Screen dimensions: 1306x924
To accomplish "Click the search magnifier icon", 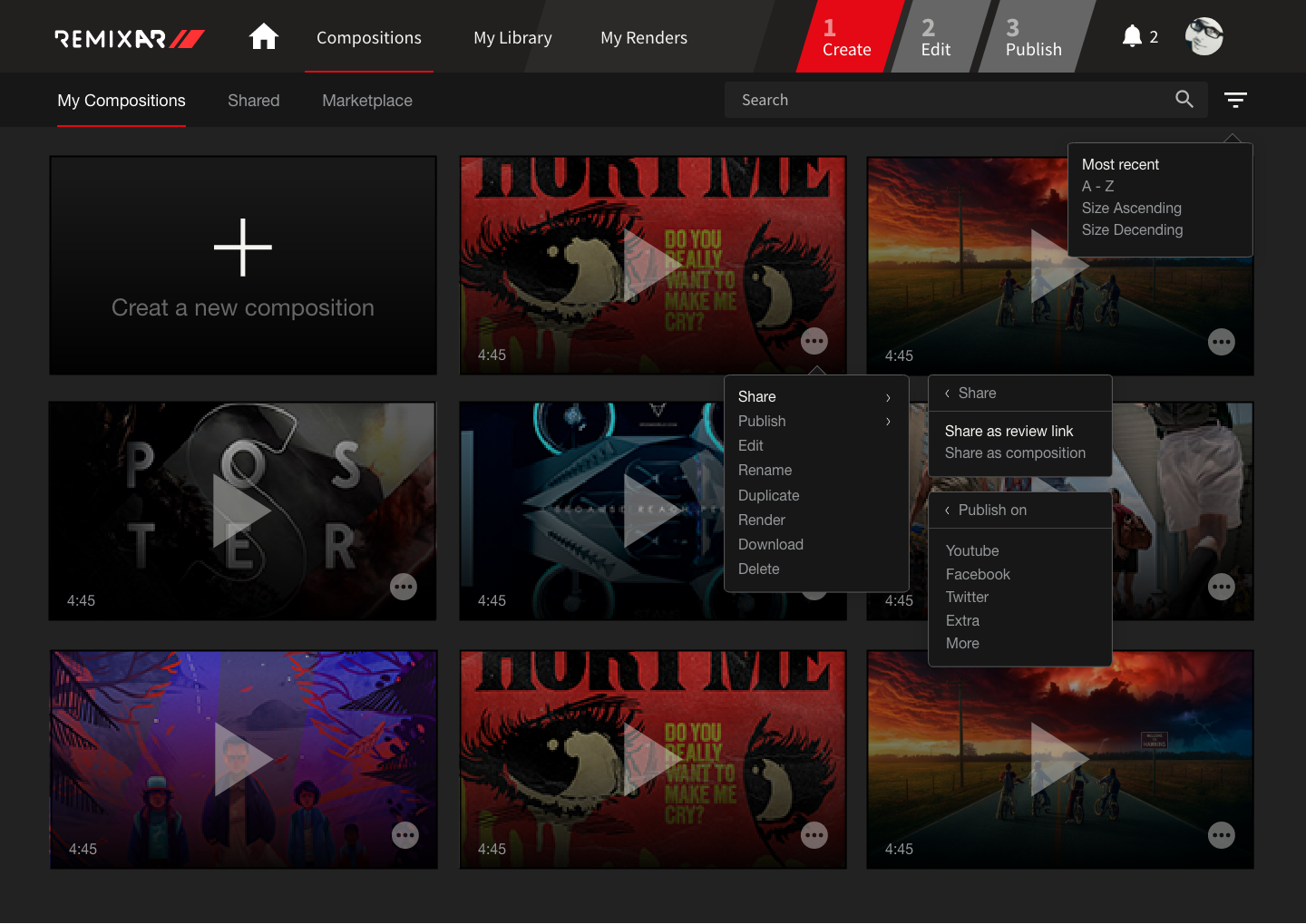I will [1184, 99].
